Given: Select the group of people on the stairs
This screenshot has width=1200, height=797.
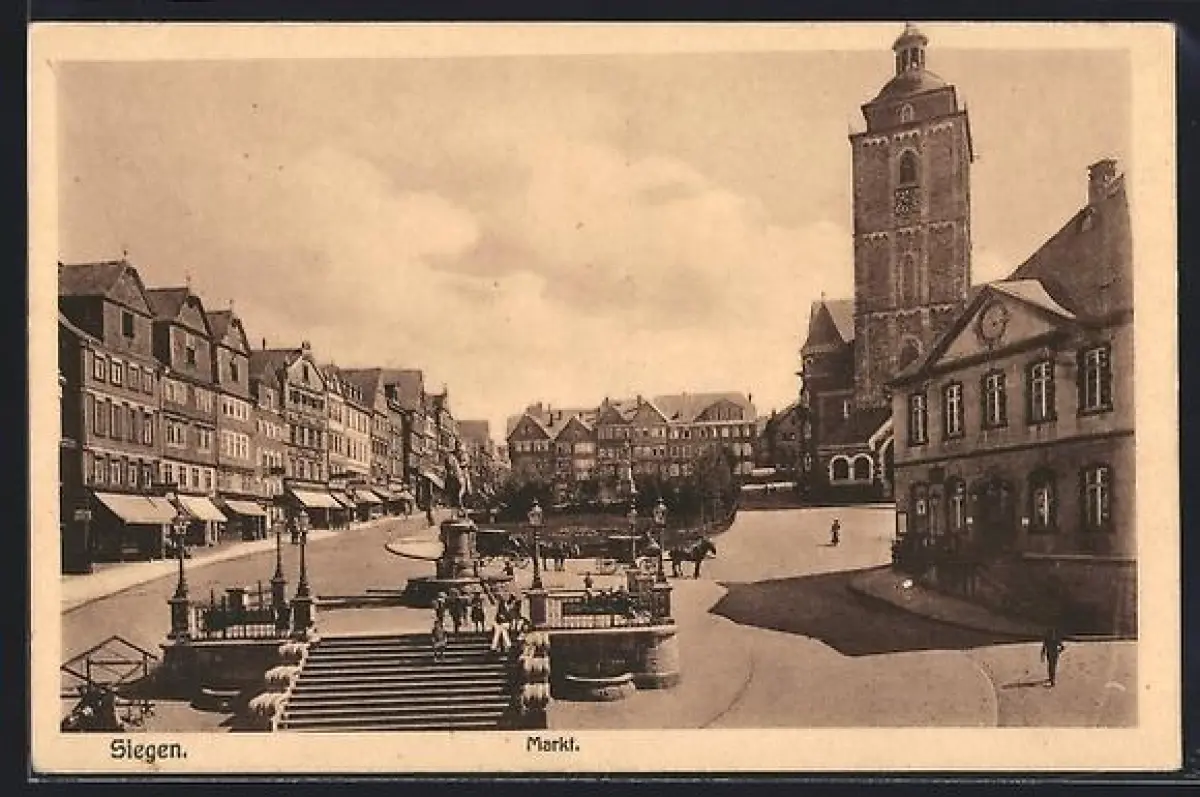Looking at the screenshot, I should [470, 615].
